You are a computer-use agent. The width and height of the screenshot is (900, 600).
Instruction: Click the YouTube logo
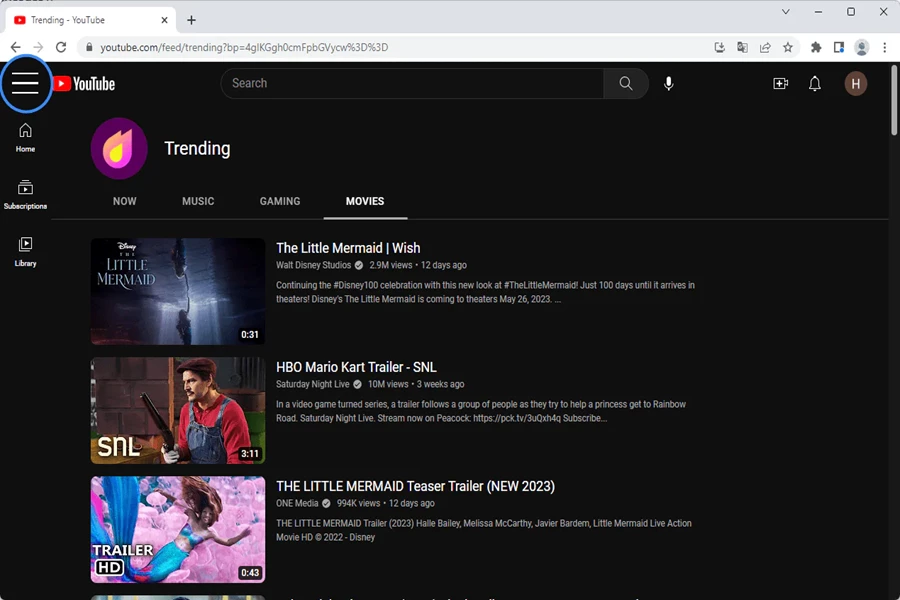(x=84, y=84)
